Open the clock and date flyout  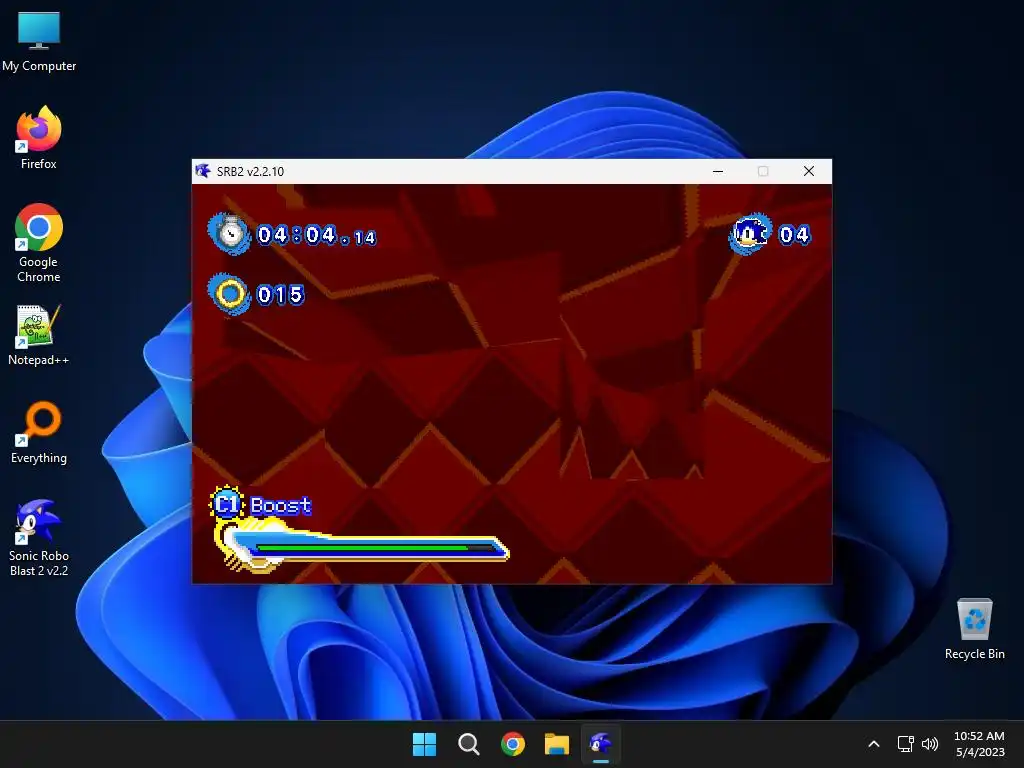pos(979,744)
